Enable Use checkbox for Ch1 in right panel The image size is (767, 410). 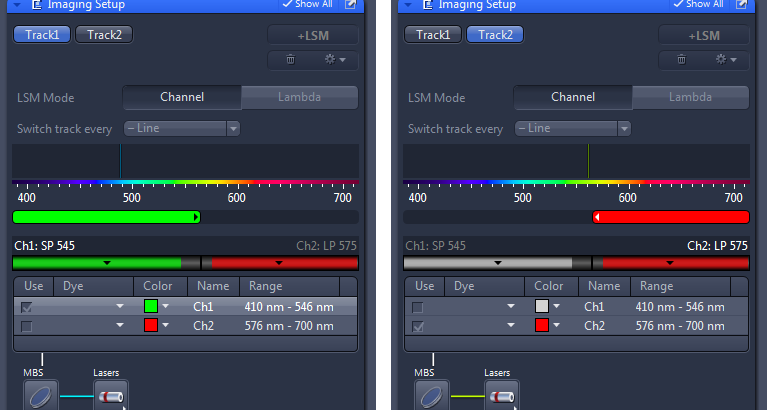(x=418, y=307)
